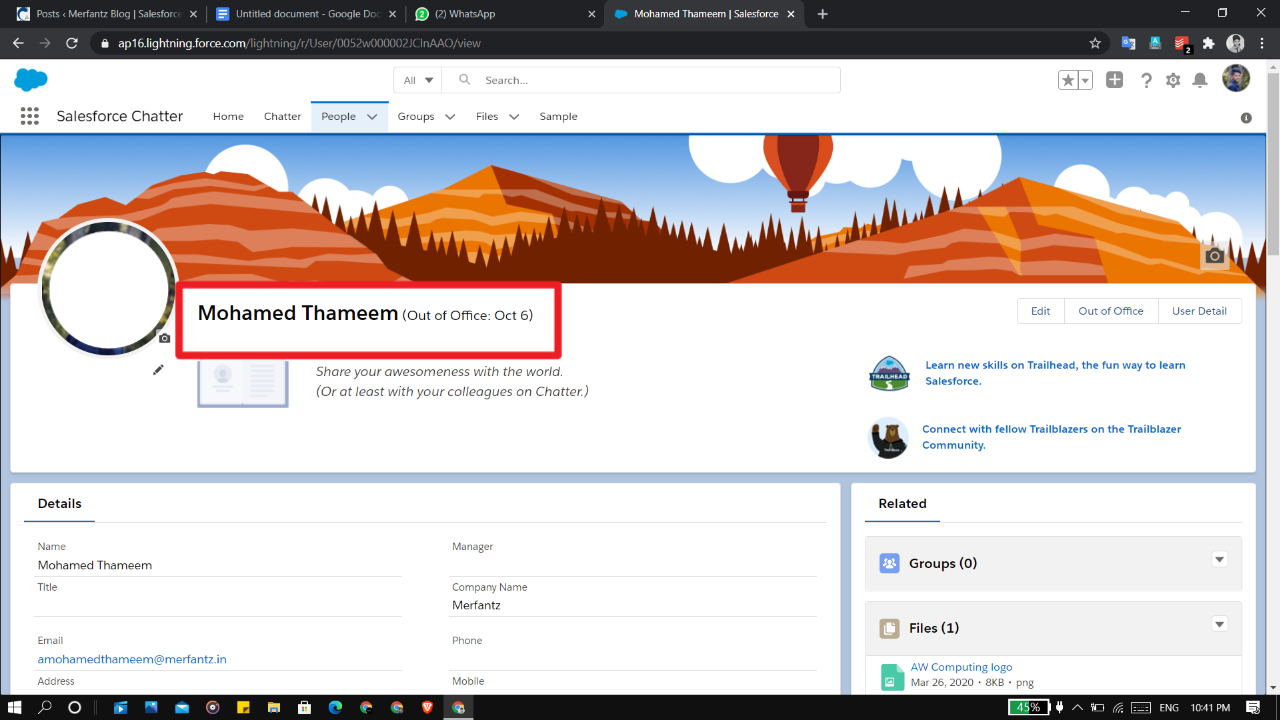Open Chrome Extensions puzzle menu
This screenshot has width=1280, height=720.
1208,43
